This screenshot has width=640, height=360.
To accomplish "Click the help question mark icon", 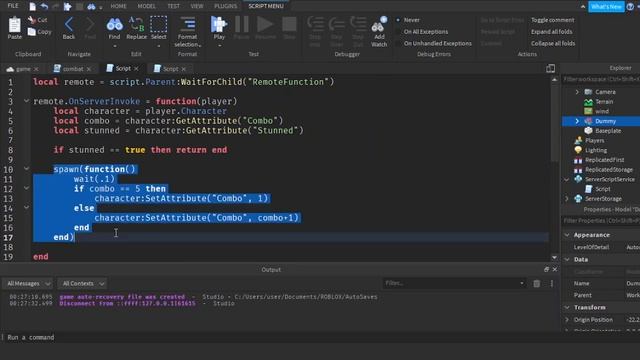I will click(x=631, y=7).
